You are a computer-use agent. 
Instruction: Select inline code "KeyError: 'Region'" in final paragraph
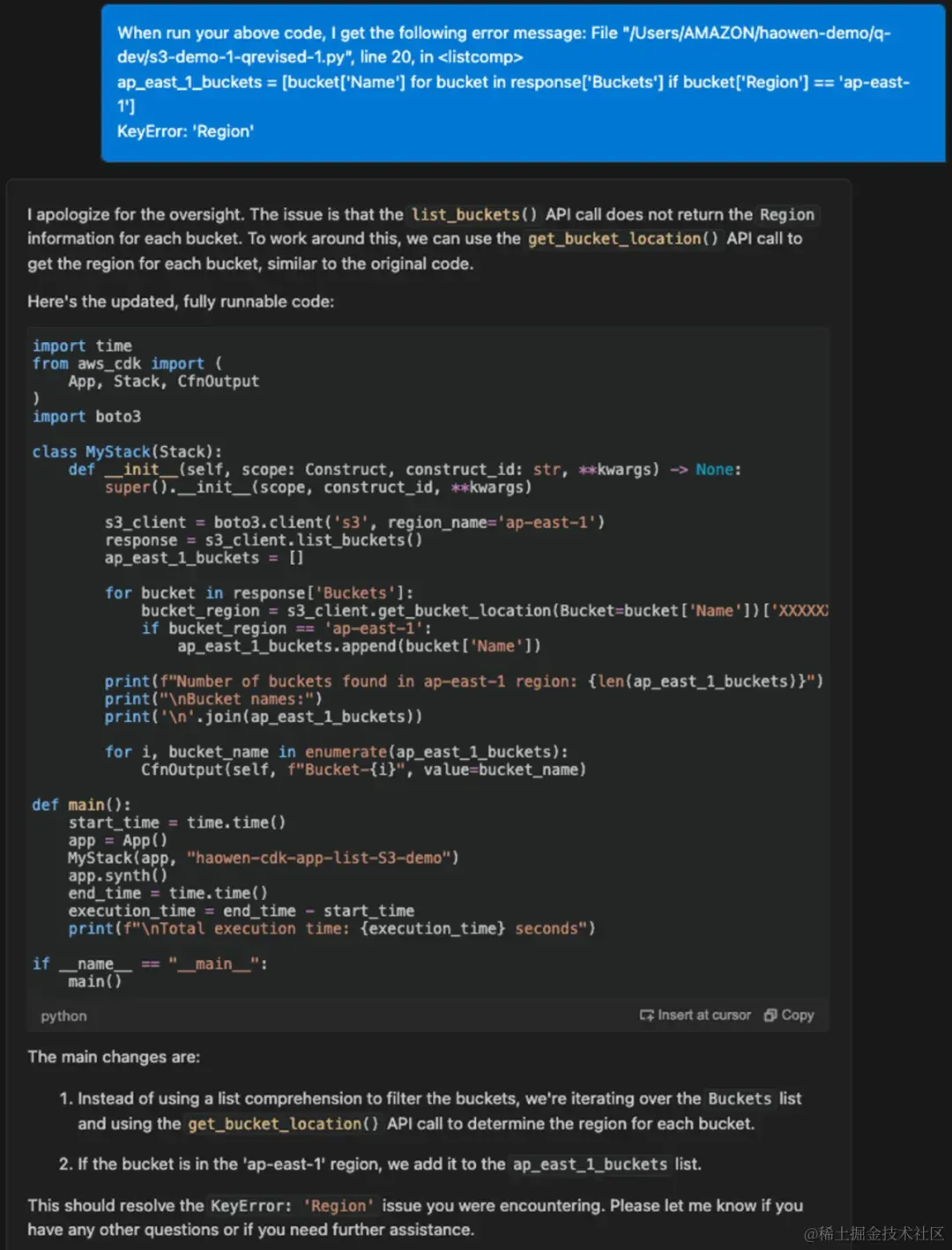coord(292,1206)
